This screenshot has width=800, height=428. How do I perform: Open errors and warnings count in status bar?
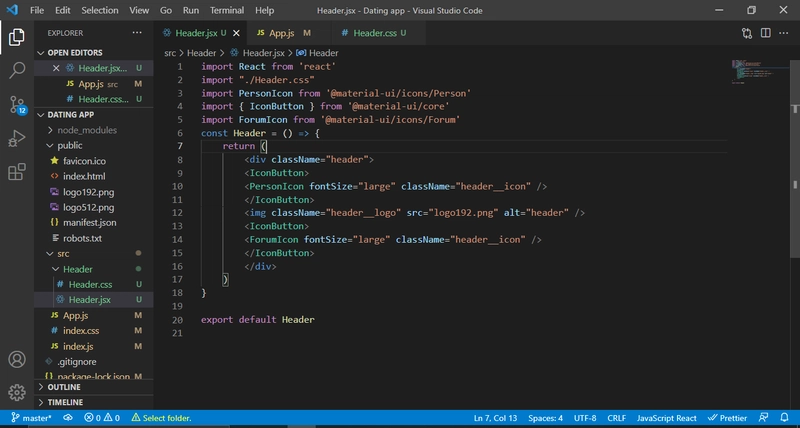[x=102, y=418]
